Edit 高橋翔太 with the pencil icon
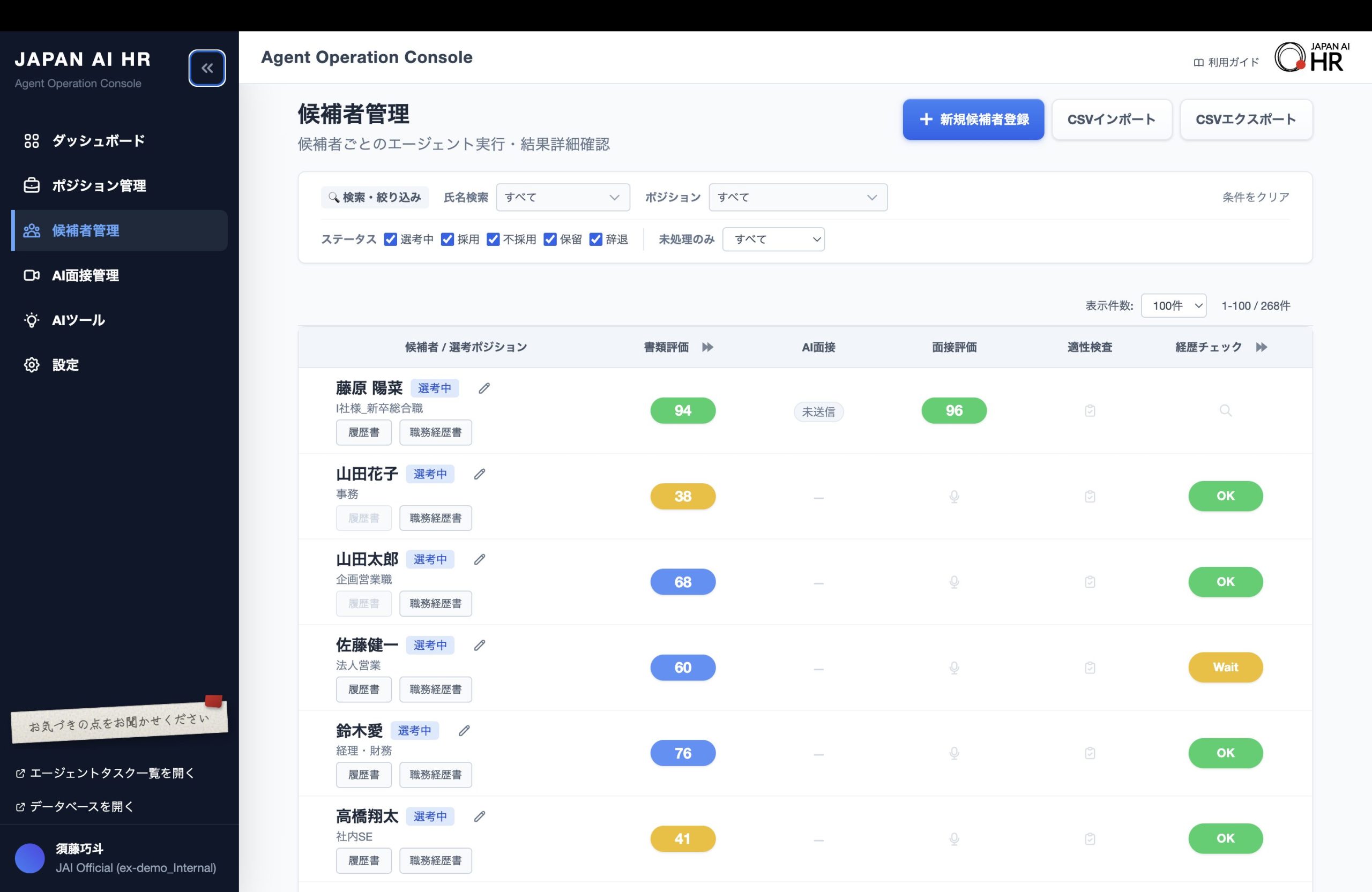Viewport: 1372px width, 892px height. 480,816
